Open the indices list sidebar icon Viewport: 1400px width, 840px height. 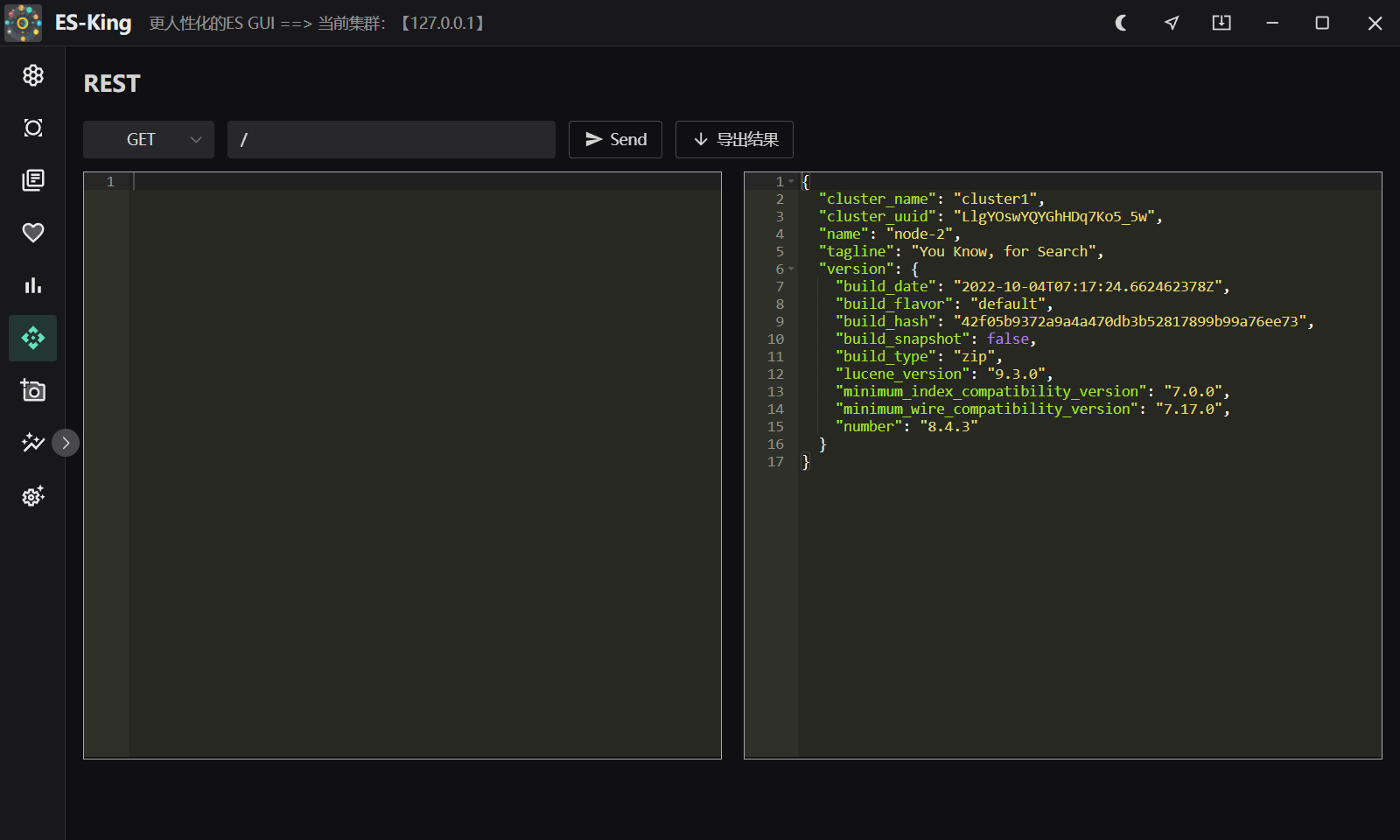pyautogui.click(x=33, y=180)
